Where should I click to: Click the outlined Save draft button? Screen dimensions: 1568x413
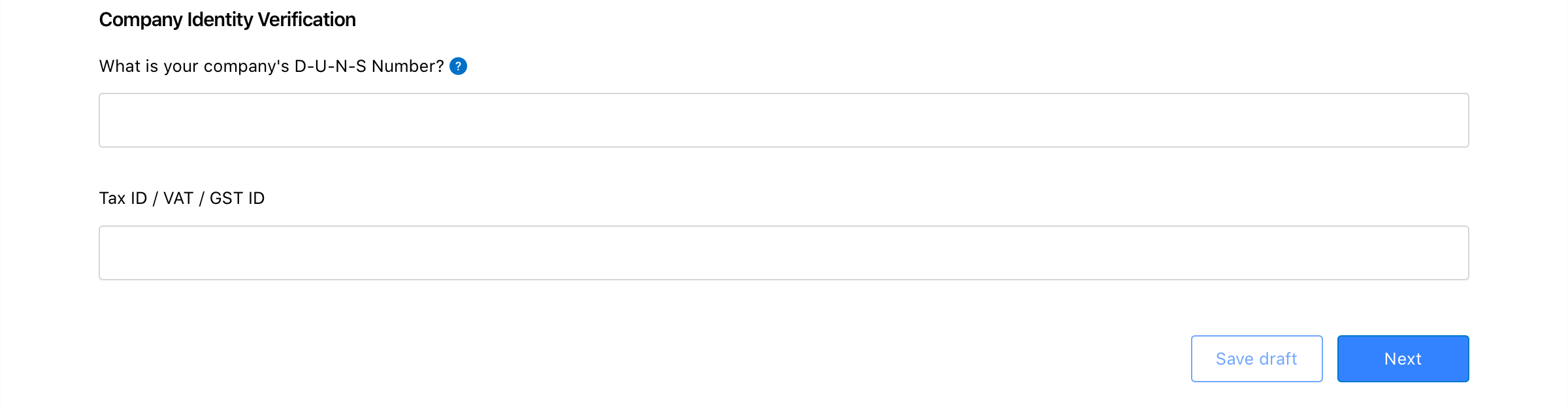click(1256, 359)
